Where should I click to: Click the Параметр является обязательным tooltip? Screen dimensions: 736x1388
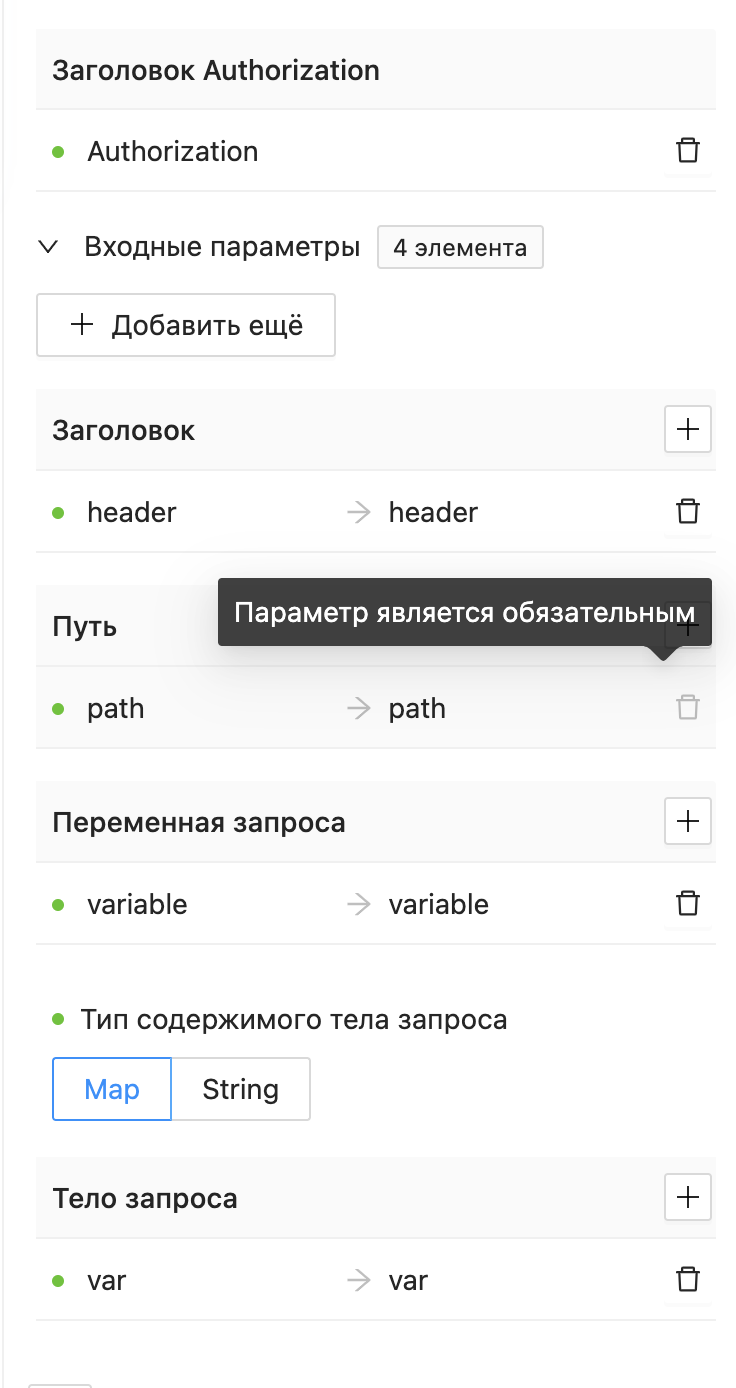(x=464, y=611)
